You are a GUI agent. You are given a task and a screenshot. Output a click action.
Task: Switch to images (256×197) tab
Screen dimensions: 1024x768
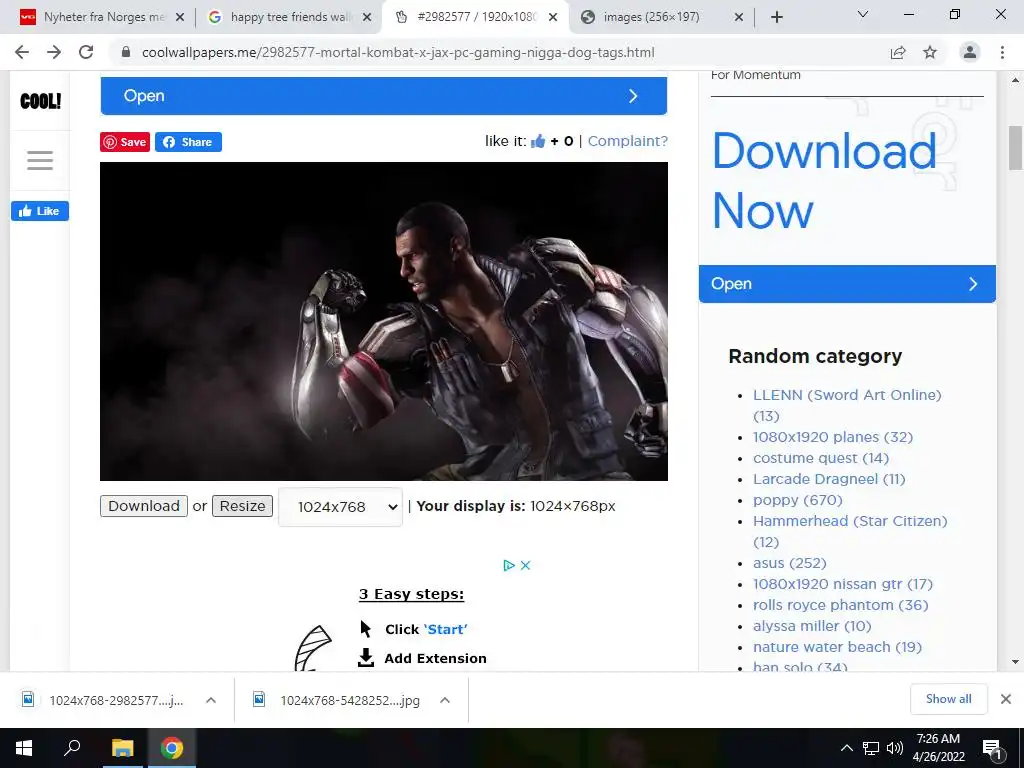click(662, 17)
